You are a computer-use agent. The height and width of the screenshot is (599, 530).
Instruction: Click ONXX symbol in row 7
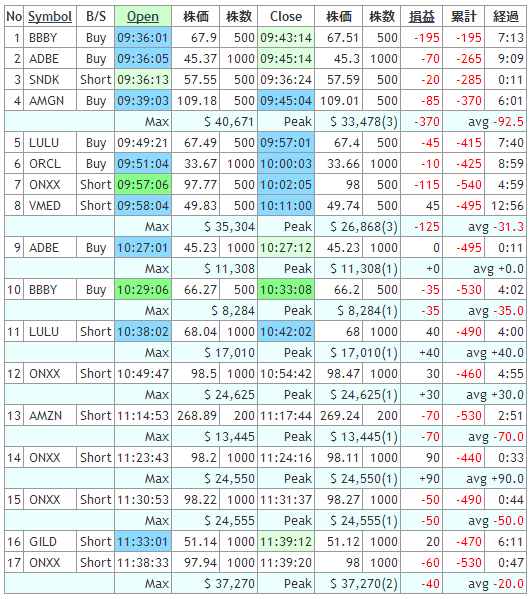pyautogui.click(x=45, y=185)
